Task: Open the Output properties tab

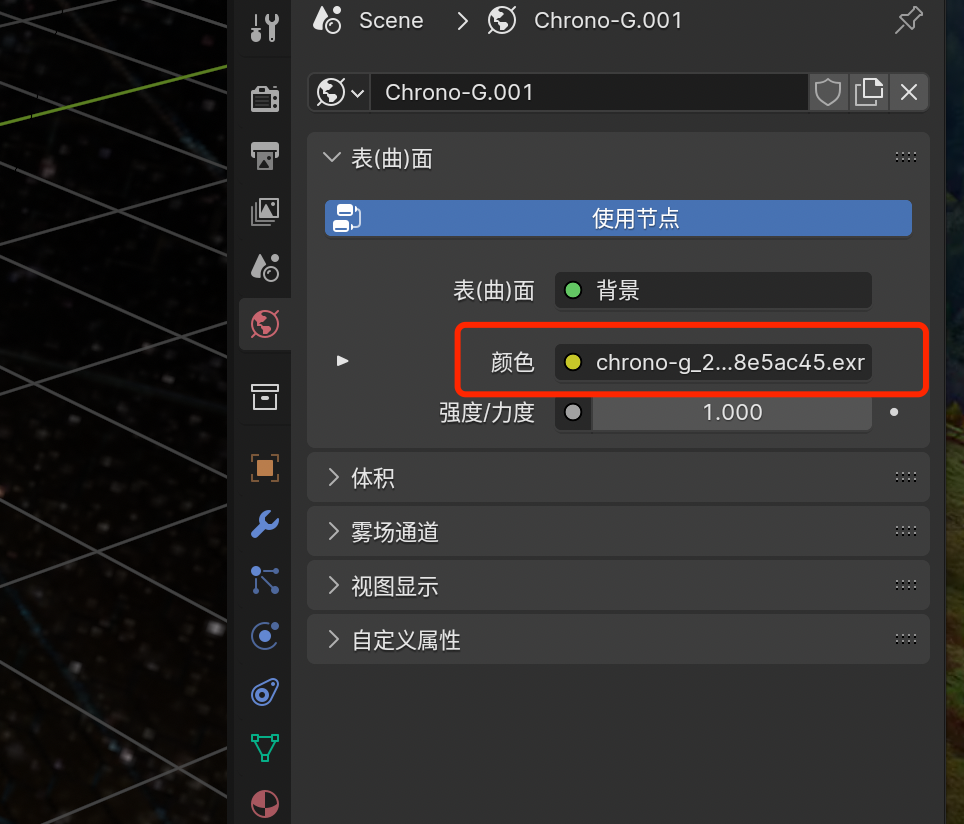Action: pyautogui.click(x=265, y=155)
